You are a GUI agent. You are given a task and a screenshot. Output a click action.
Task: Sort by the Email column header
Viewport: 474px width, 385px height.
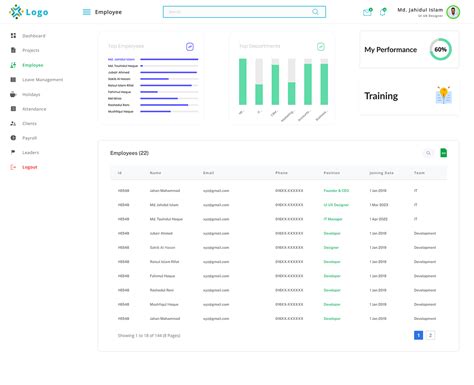[x=208, y=173]
